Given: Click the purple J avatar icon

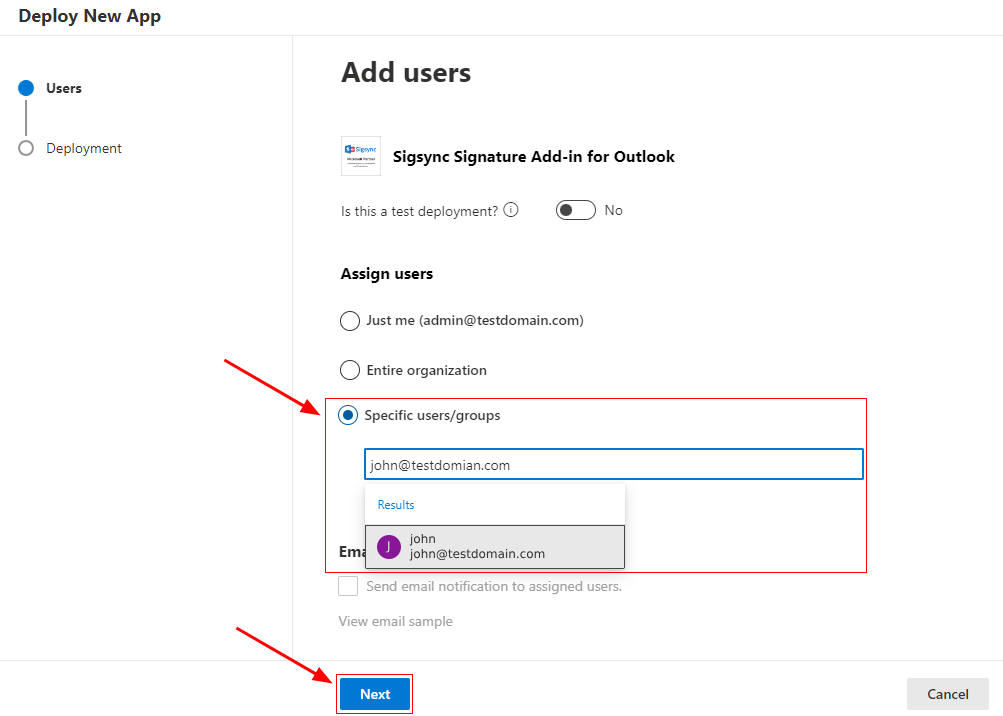Looking at the screenshot, I should 389,546.
